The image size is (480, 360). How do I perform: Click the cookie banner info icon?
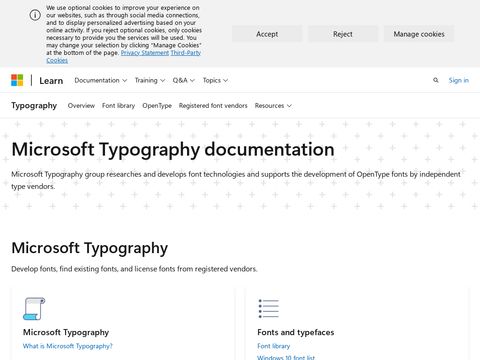tap(35, 15)
